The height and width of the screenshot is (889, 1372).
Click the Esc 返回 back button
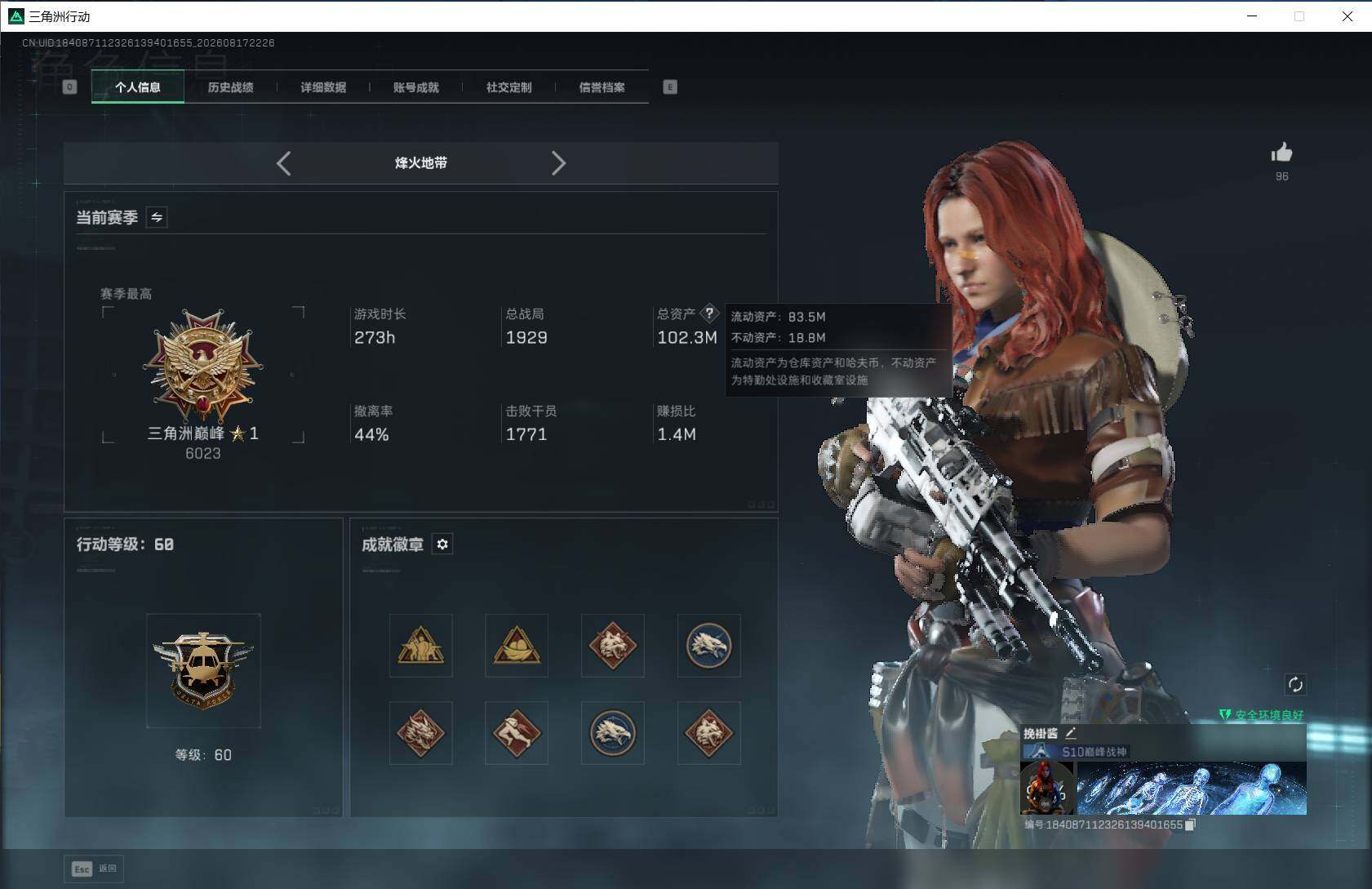click(x=95, y=869)
